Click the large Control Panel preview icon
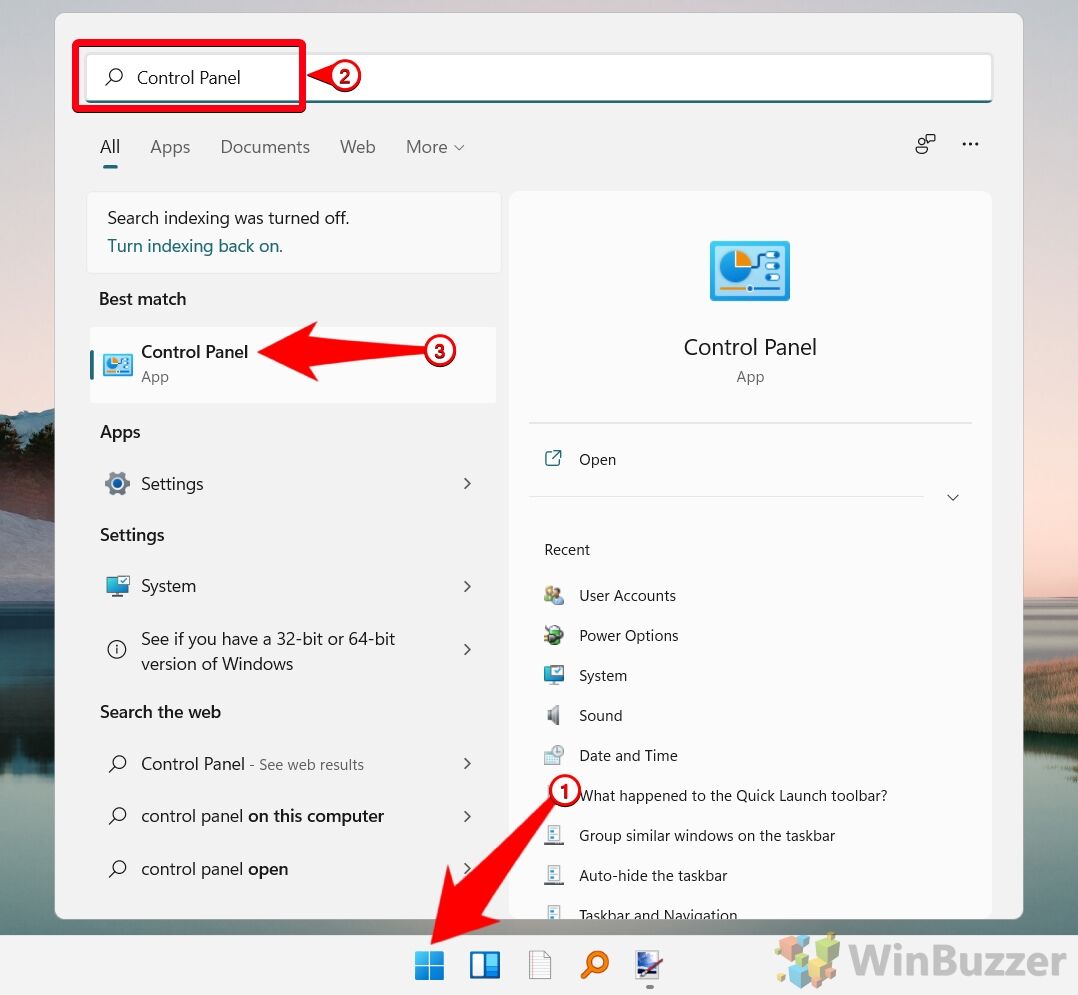1078x995 pixels. pyautogui.click(x=749, y=270)
